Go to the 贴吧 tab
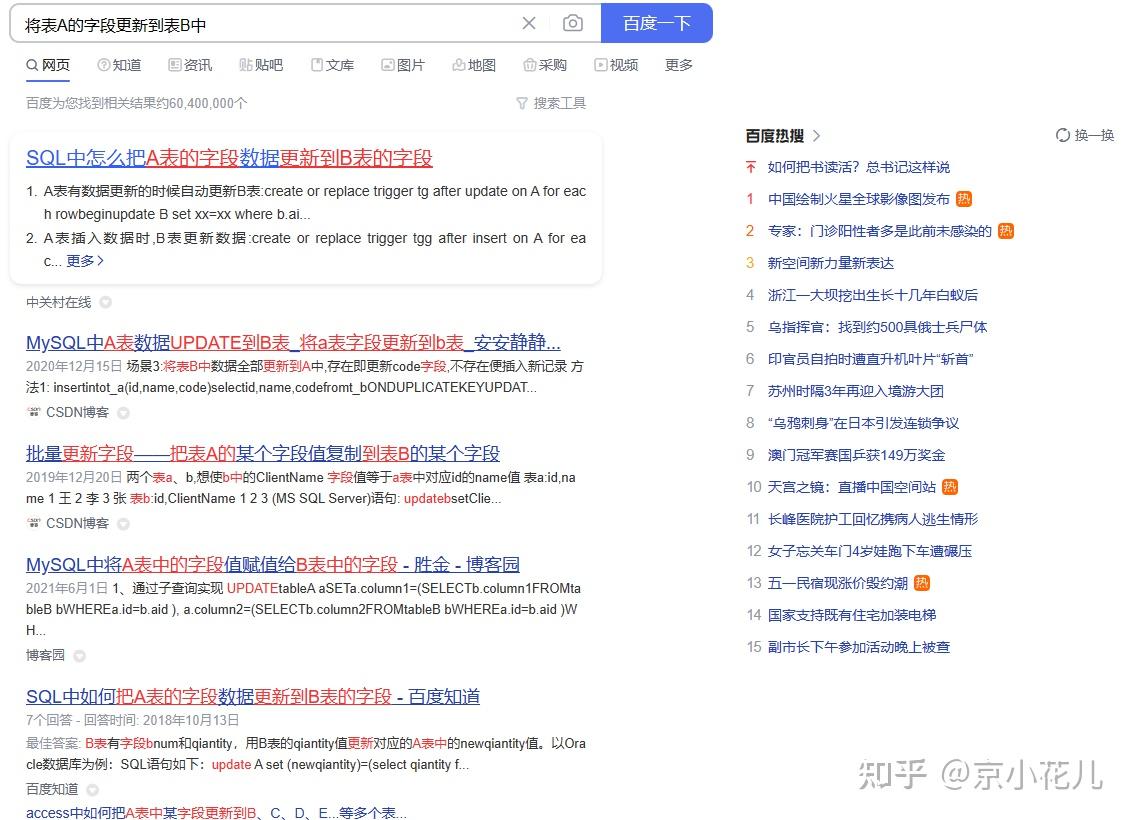1131x820 pixels. (x=261, y=65)
